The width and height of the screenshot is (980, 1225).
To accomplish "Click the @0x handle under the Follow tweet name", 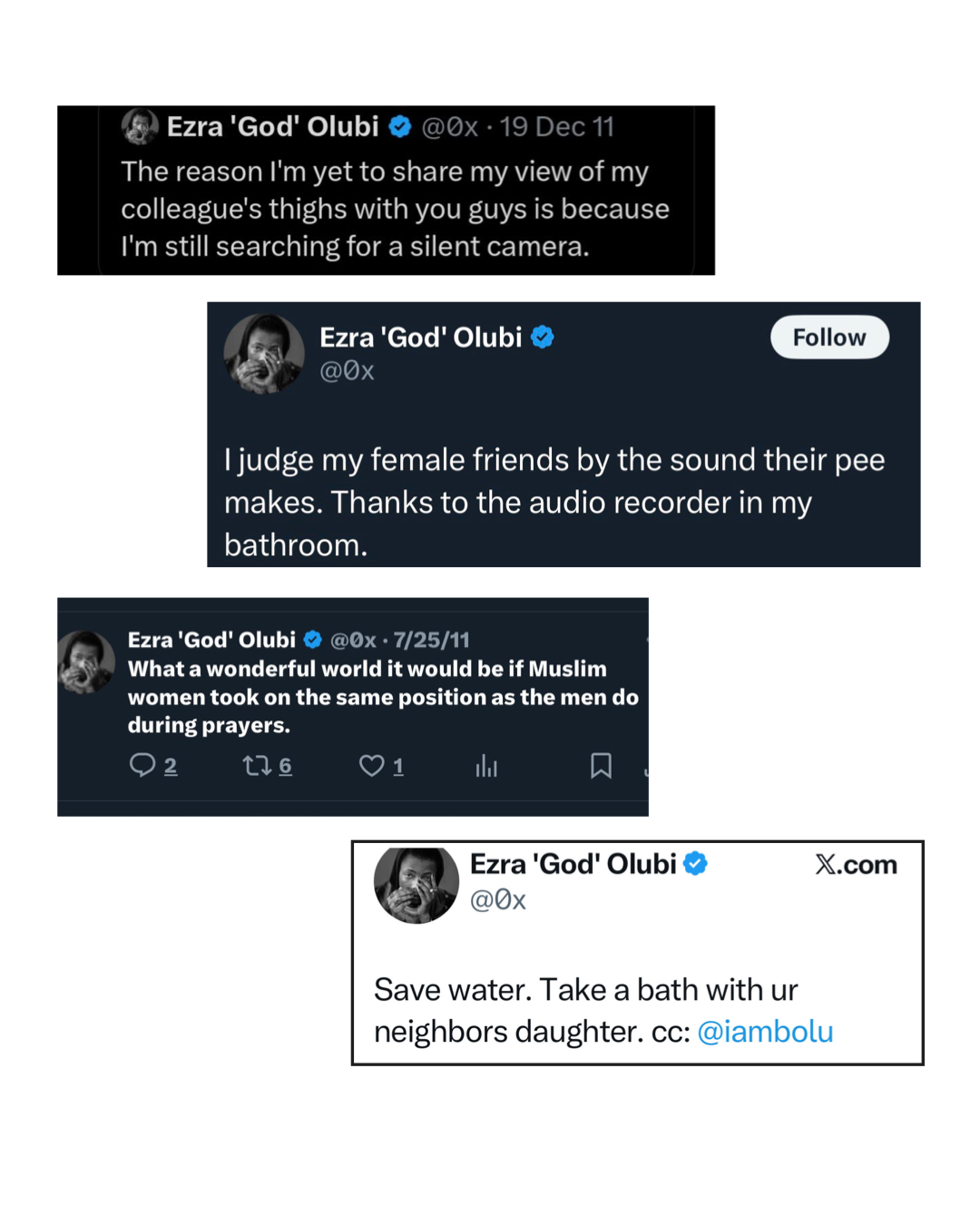I will [347, 371].
